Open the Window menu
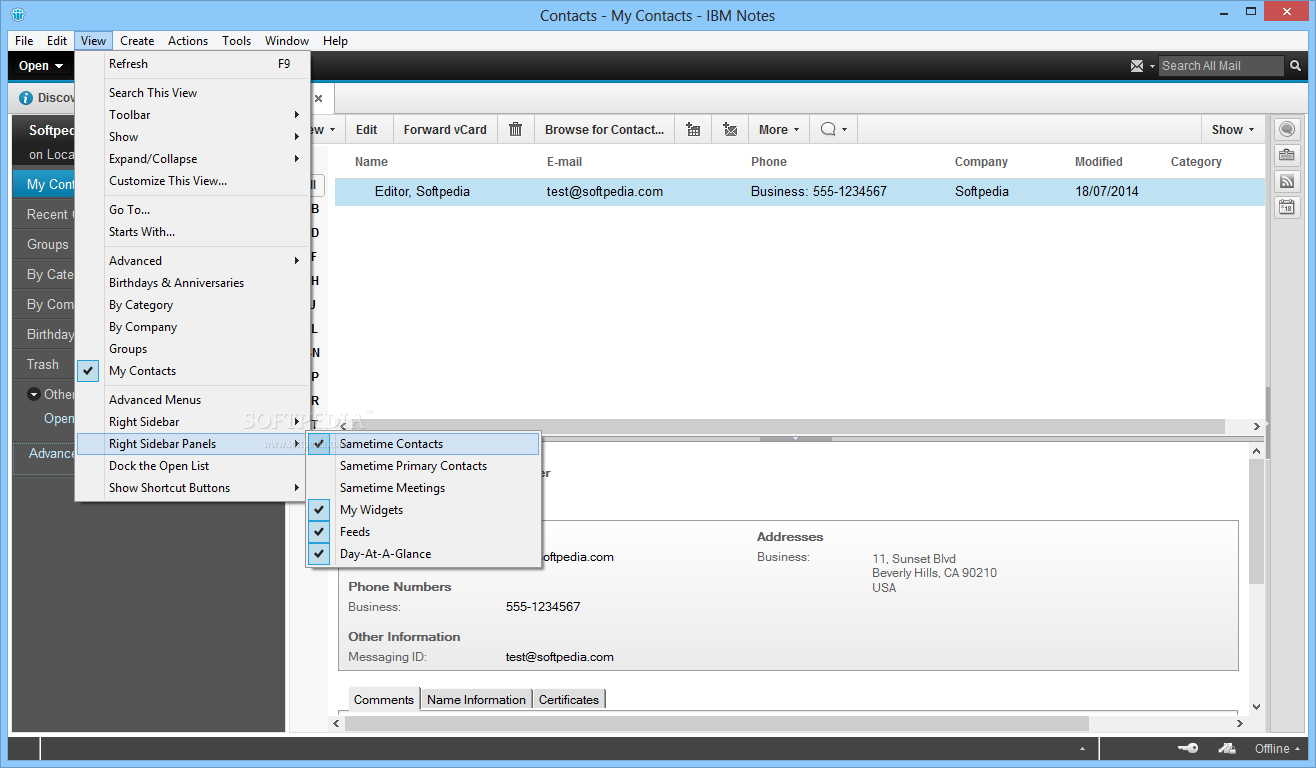This screenshot has height=768, width=1316. 287,41
